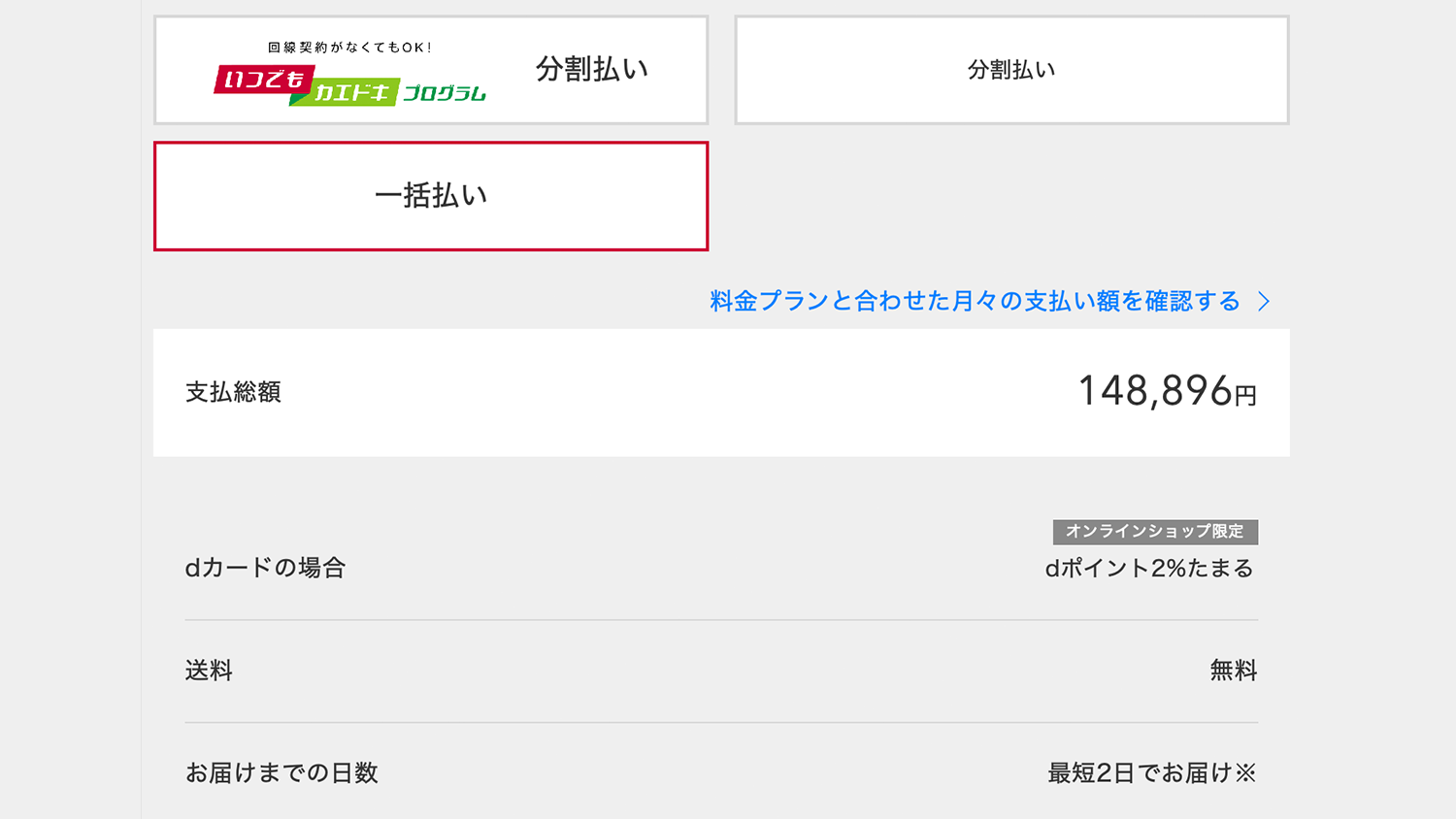Select the いつでもカエドキプログラム installment option
Viewport: 1456px width, 819px height.
pyautogui.click(x=430, y=70)
